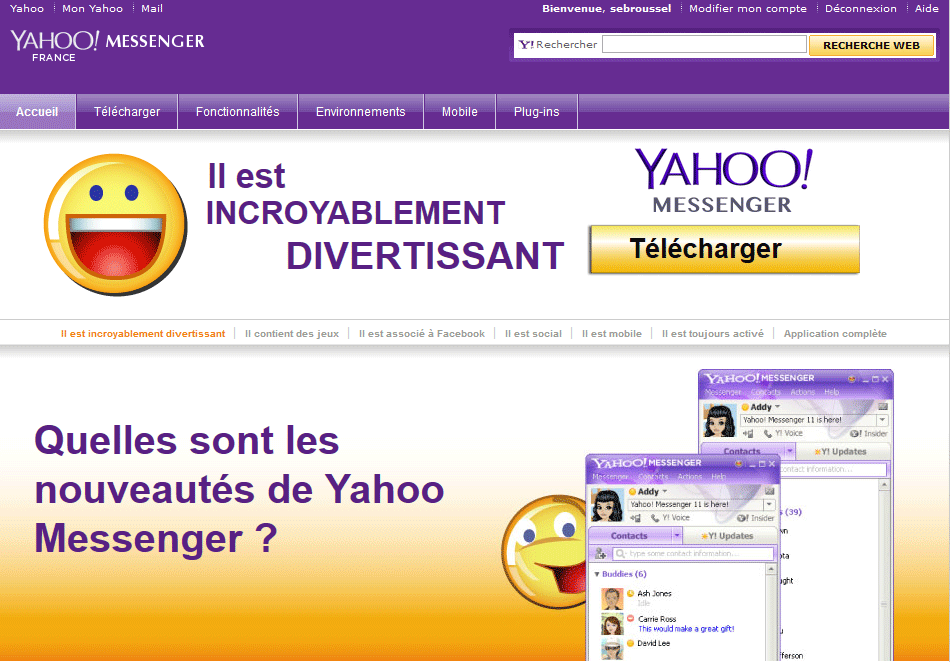Click the Y! icon beside Rechercher

tap(526, 45)
